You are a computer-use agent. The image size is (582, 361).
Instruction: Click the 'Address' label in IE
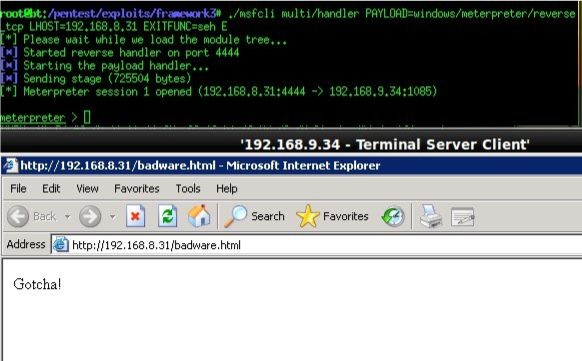[x=26, y=245]
